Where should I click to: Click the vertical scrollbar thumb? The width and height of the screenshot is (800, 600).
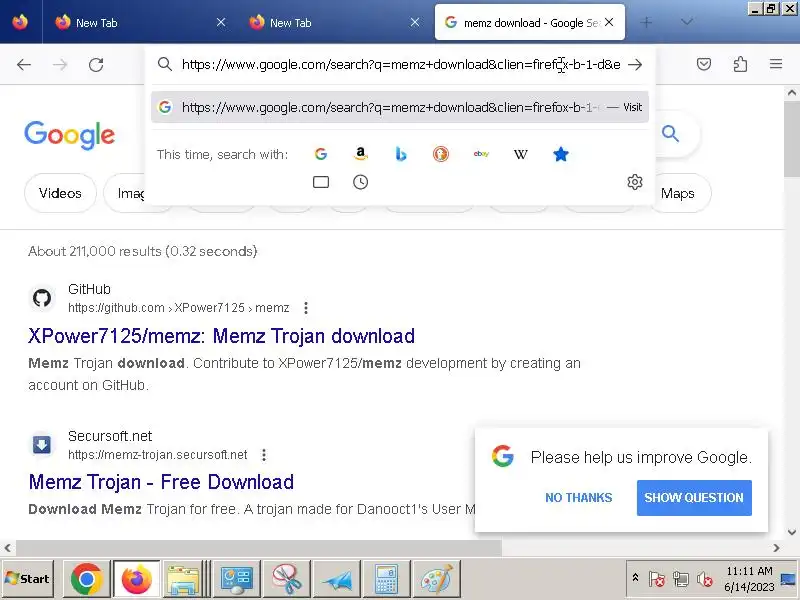click(x=791, y=139)
